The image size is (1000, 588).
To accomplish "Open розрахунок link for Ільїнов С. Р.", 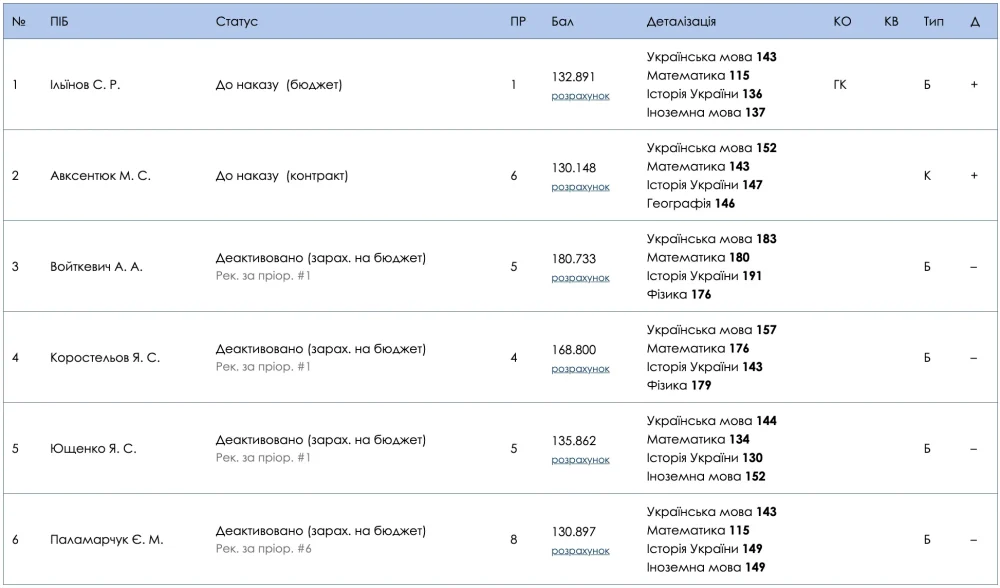I will pyautogui.click(x=580, y=96).
